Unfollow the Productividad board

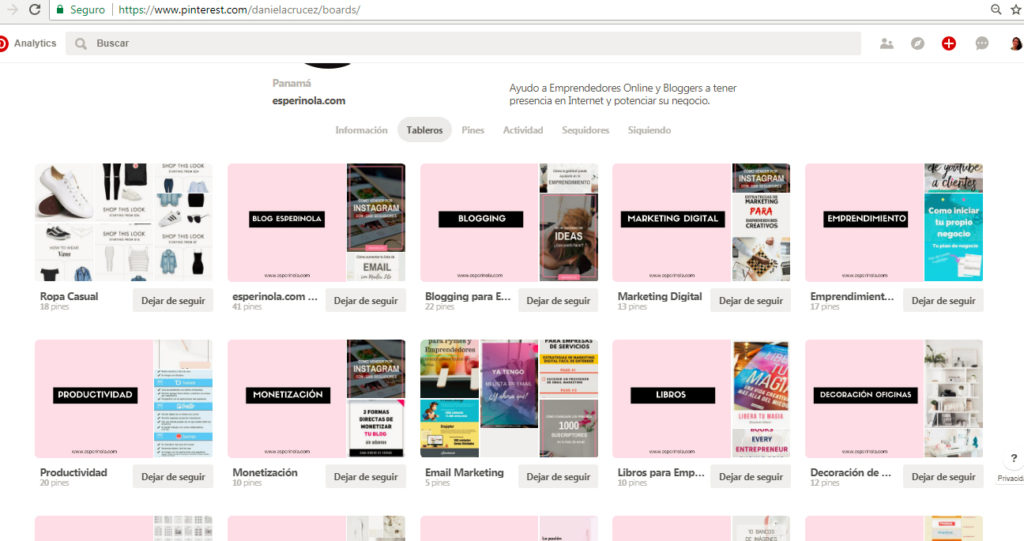[x=173, y=477]
